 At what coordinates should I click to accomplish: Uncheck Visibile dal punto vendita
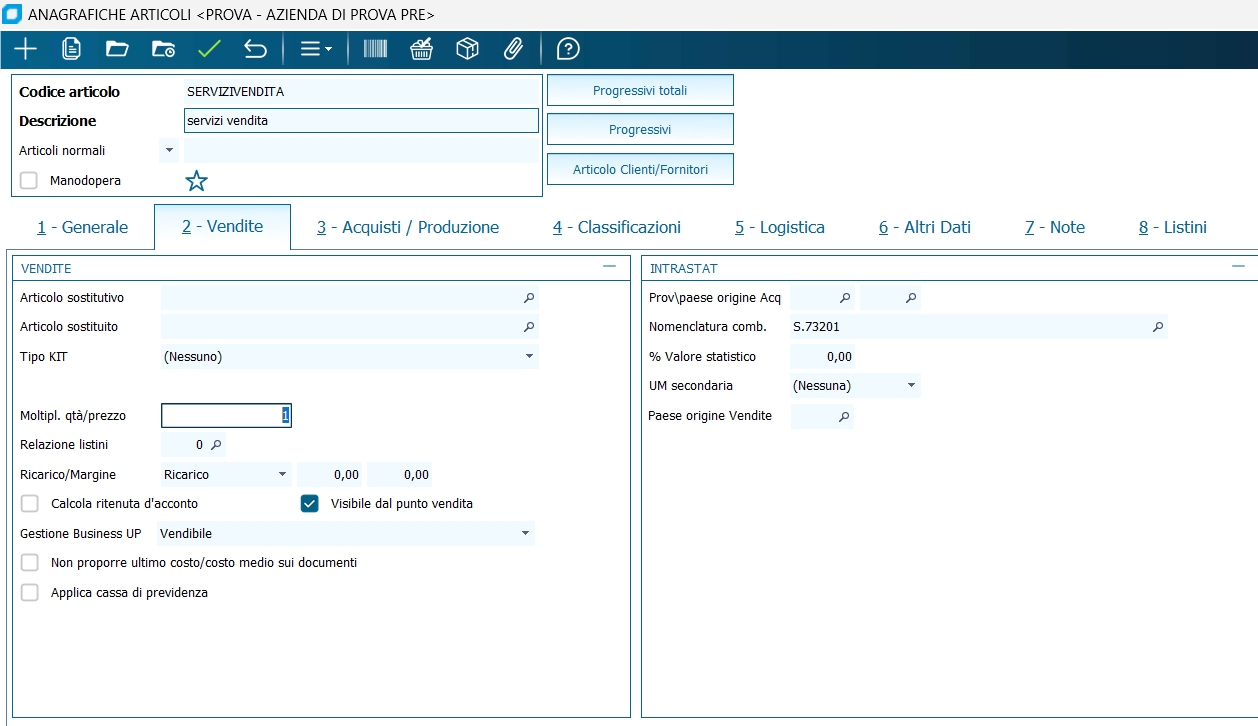pos(310,504)
